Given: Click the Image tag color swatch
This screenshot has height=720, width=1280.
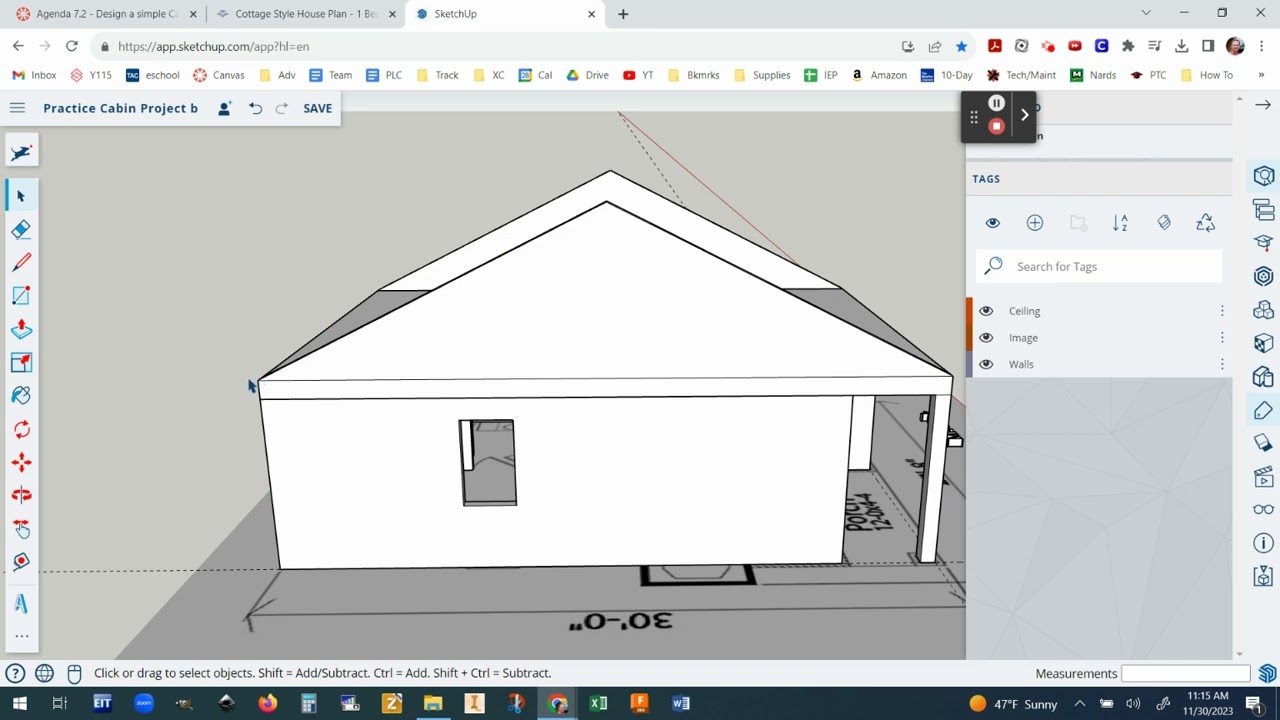Looking at the screenshot, I should click(x=969, y=338).
